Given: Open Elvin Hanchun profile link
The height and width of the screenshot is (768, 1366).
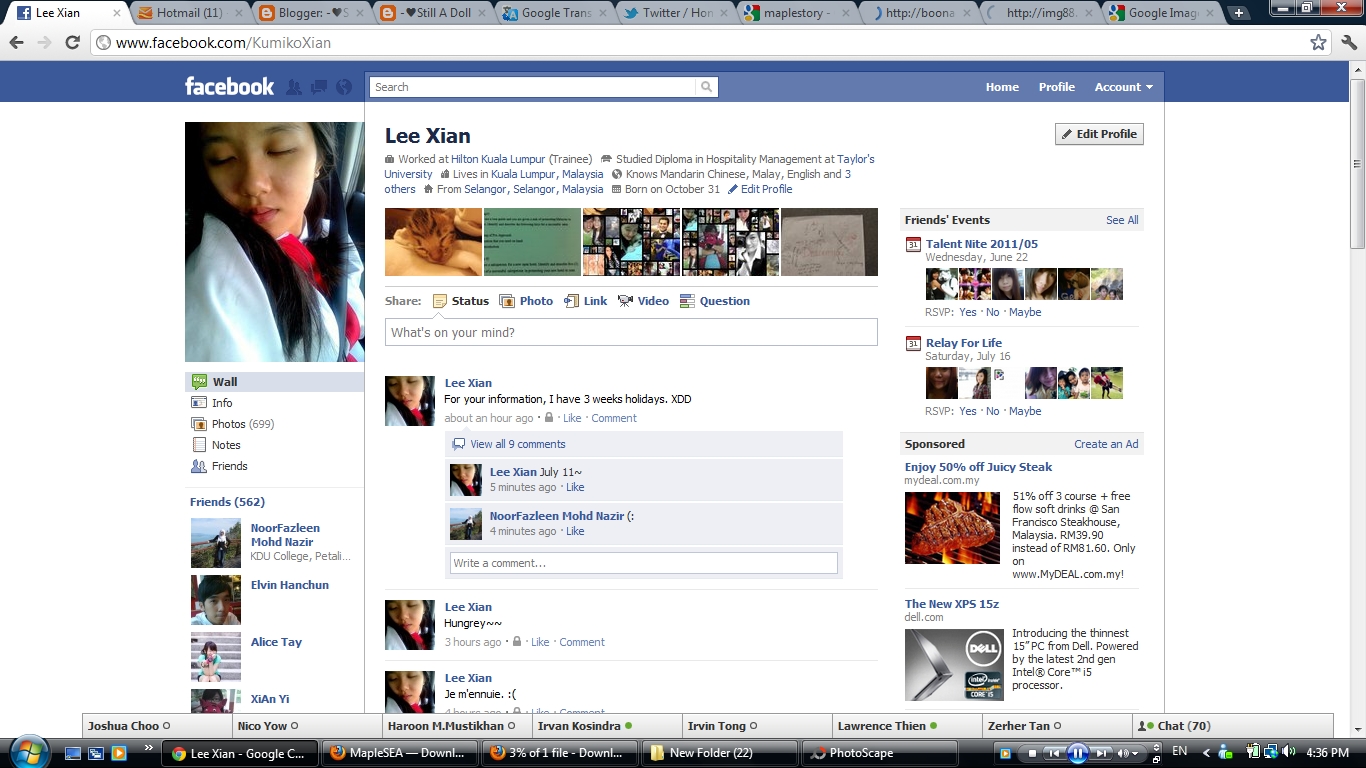Looking at the screenshot, I should (x=290, y=585).
